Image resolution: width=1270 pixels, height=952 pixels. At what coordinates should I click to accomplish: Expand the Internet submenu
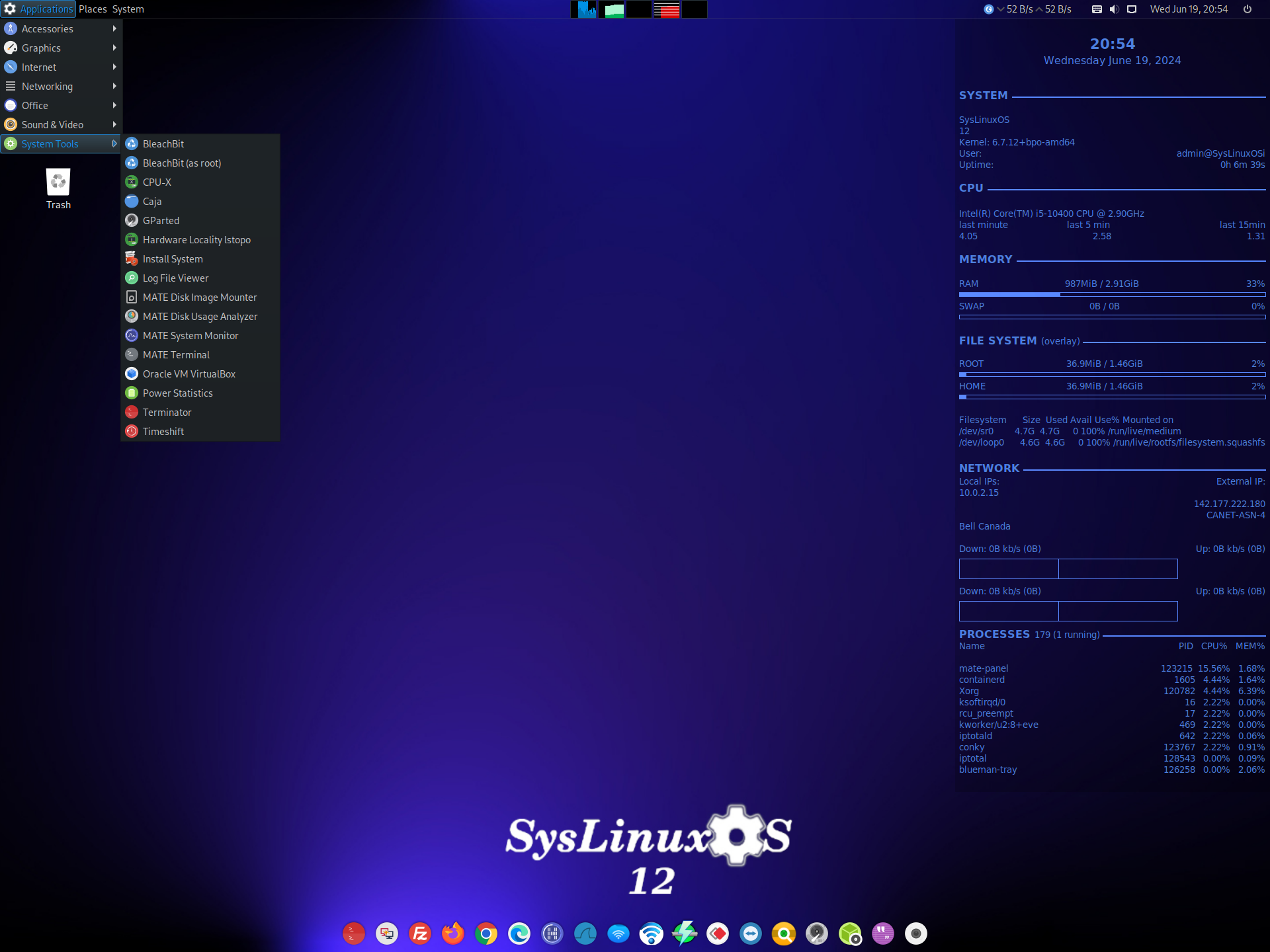[x=60, y=67]
